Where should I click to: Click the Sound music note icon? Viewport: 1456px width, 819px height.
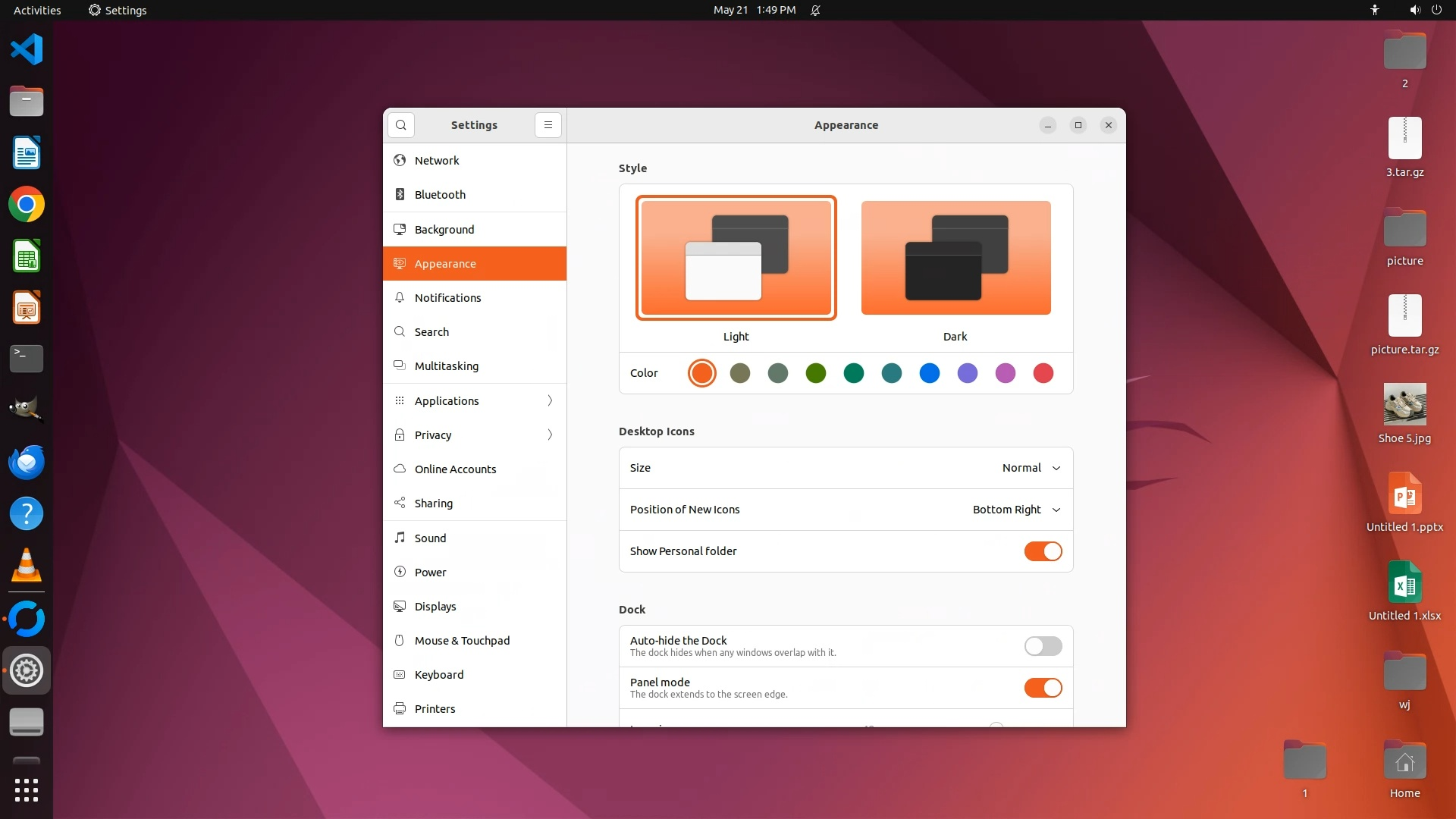pos(400,538)
